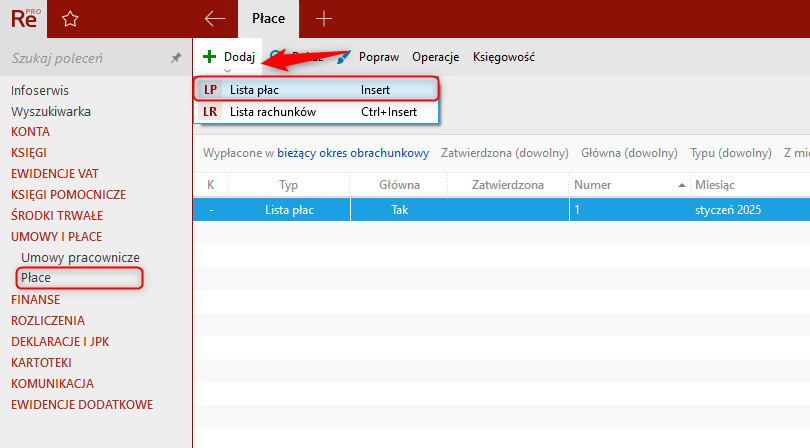
Task: Expand the KSIĘGI section
Action: coord(29,153)
